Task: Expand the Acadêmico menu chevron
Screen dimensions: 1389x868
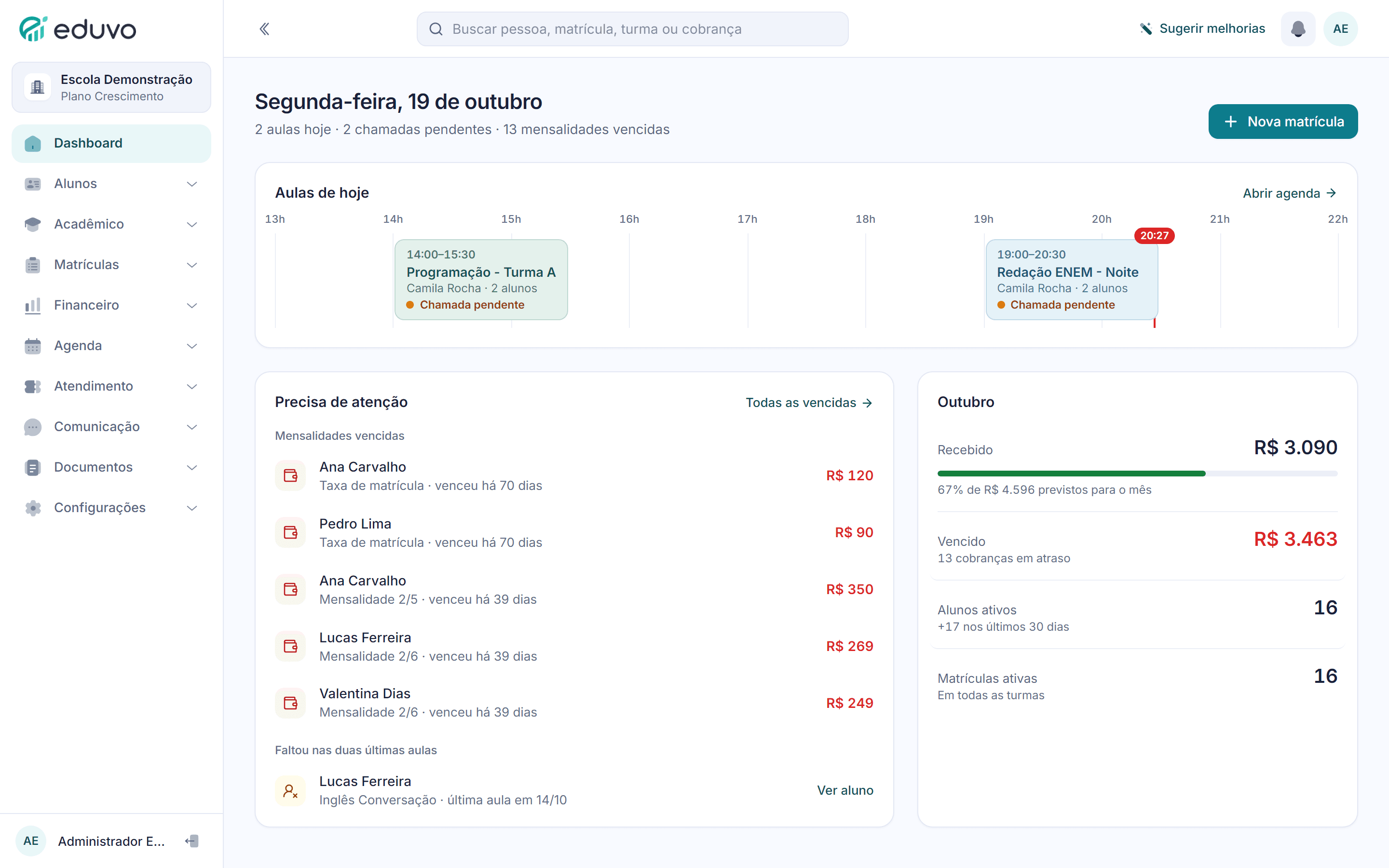Action: point(192,224)
